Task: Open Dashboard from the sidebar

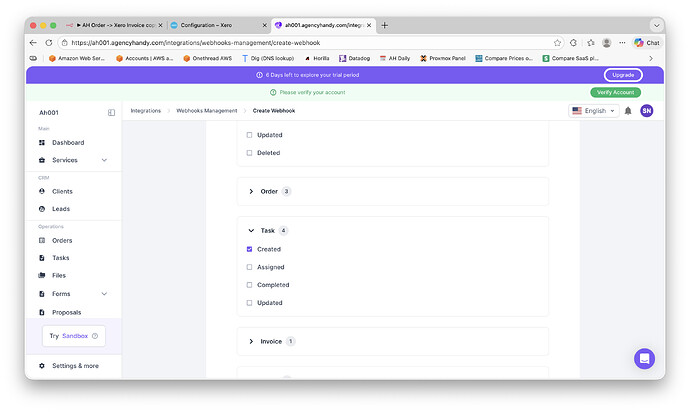Action: coord(67,142)
